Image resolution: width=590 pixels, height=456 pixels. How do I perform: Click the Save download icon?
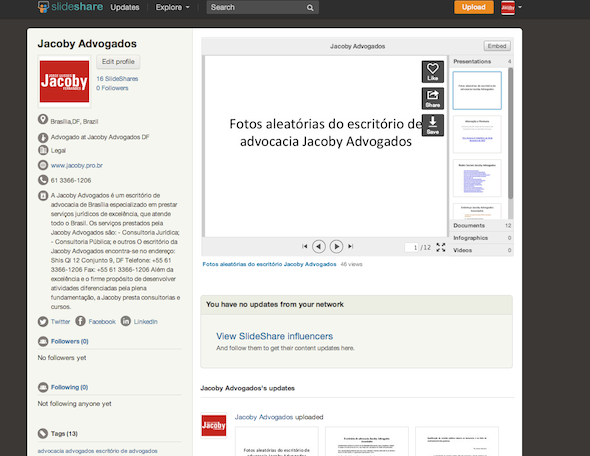click(433, 125)
